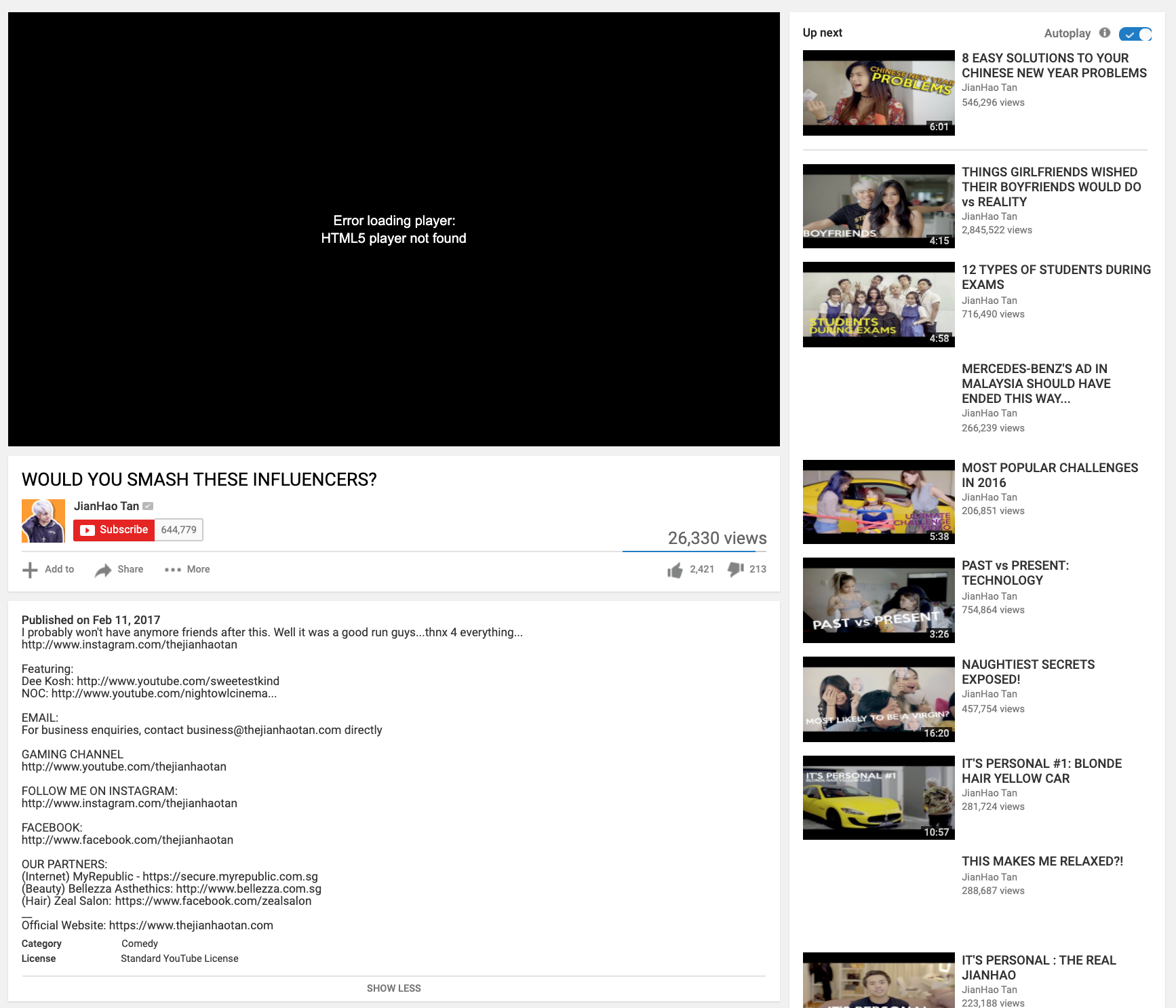The image size is (1176, 1008).
Task: Open the thejianhaotan.com official website link
Action: [x=191, y=925]
